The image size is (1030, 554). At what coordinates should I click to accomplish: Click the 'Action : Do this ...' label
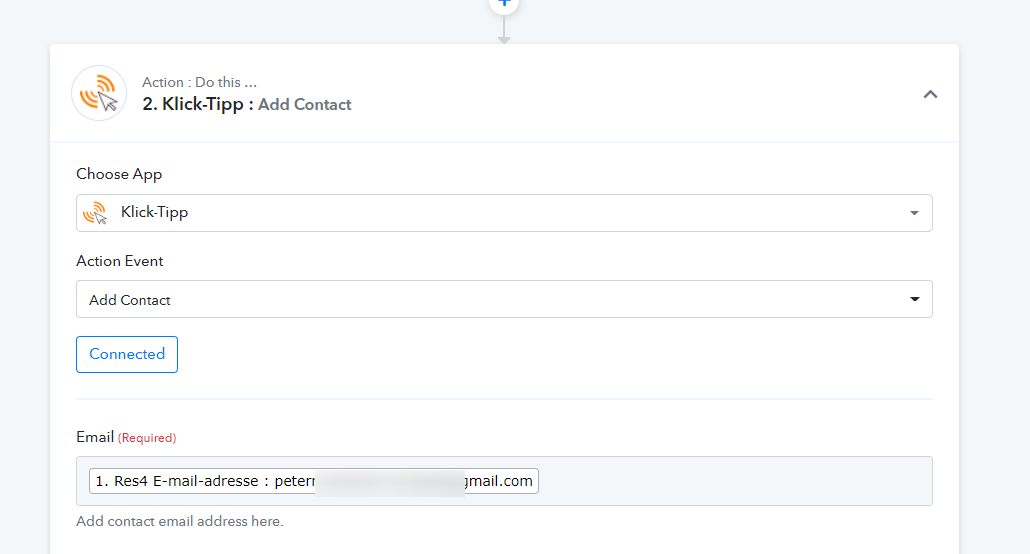[x=200, y=82]
